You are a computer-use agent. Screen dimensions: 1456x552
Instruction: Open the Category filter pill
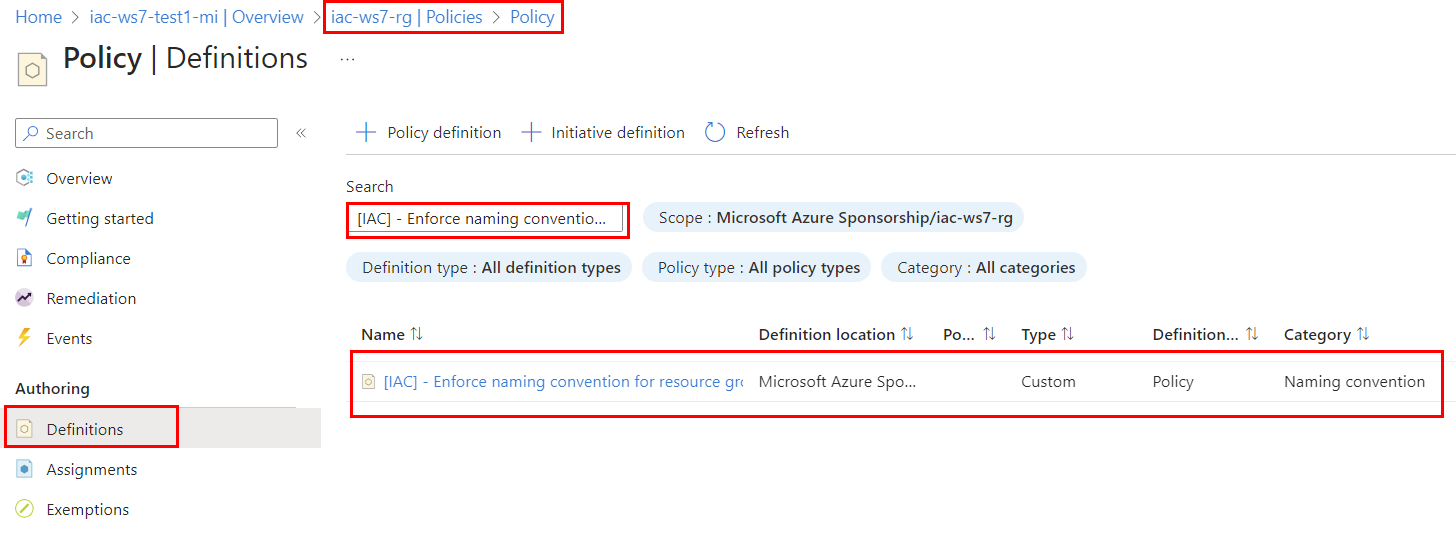click(984, 267)
